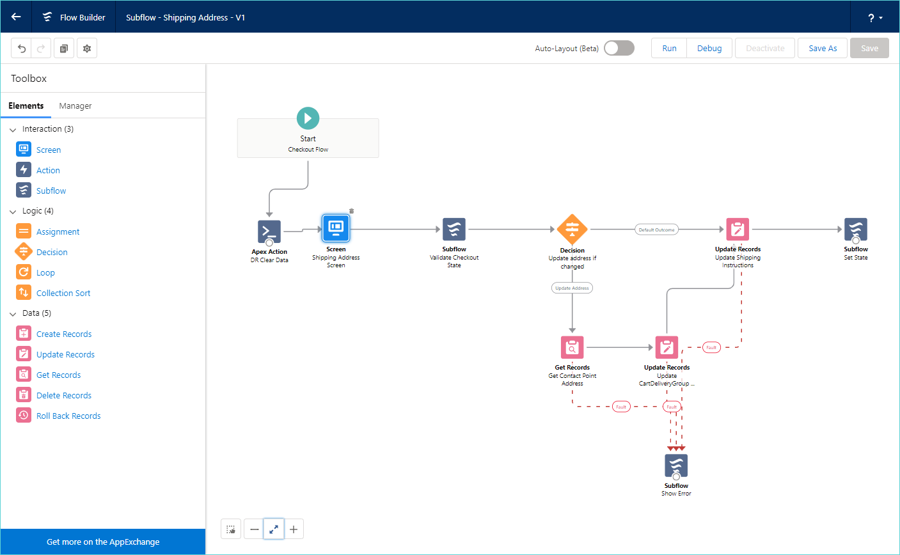
Task: Select the Show Error subflow node
Action: point(676,466)
